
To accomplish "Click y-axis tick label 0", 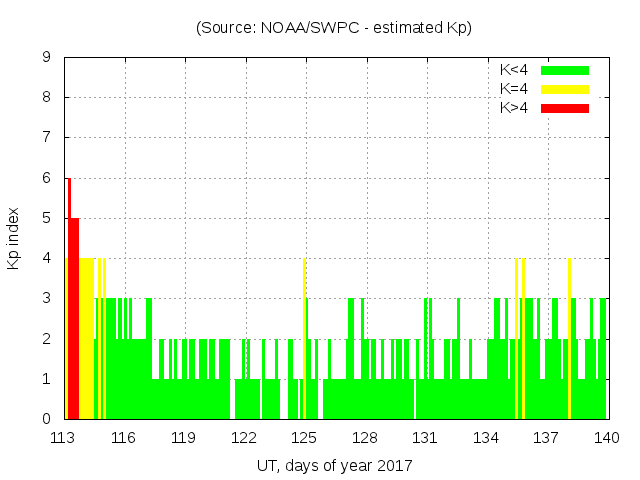I will (x=47, y=419).
